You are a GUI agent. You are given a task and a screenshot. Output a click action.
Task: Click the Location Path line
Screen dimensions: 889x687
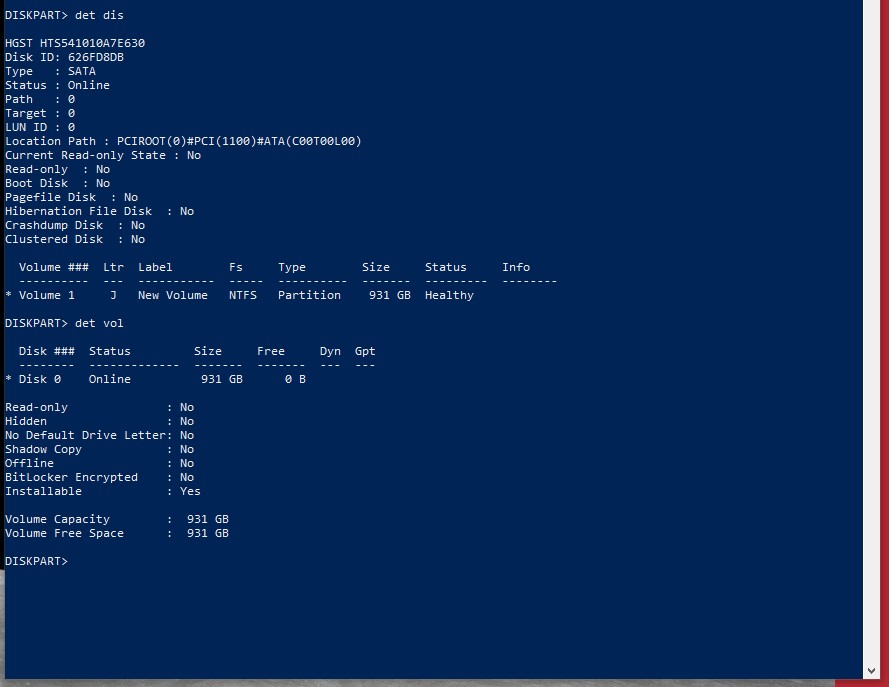183,141
